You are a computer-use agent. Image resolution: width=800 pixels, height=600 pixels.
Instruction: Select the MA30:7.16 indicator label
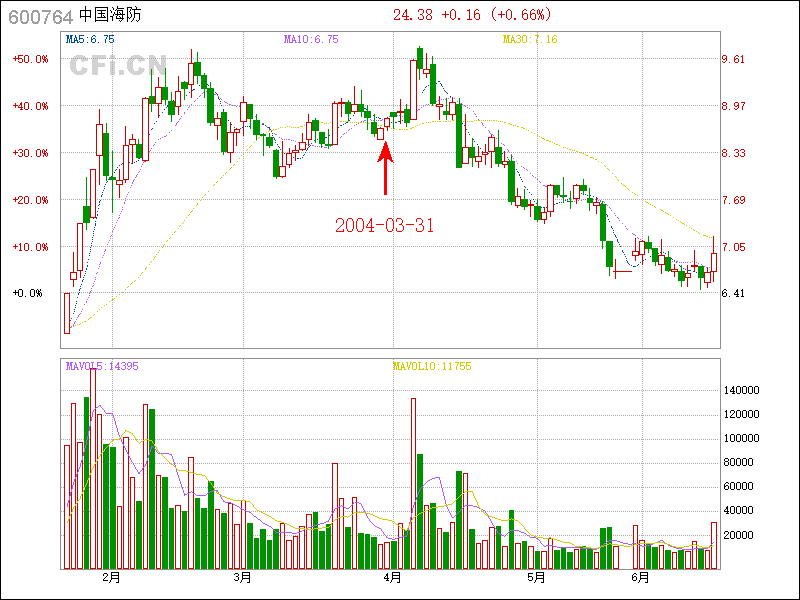(x=529, y=39)
